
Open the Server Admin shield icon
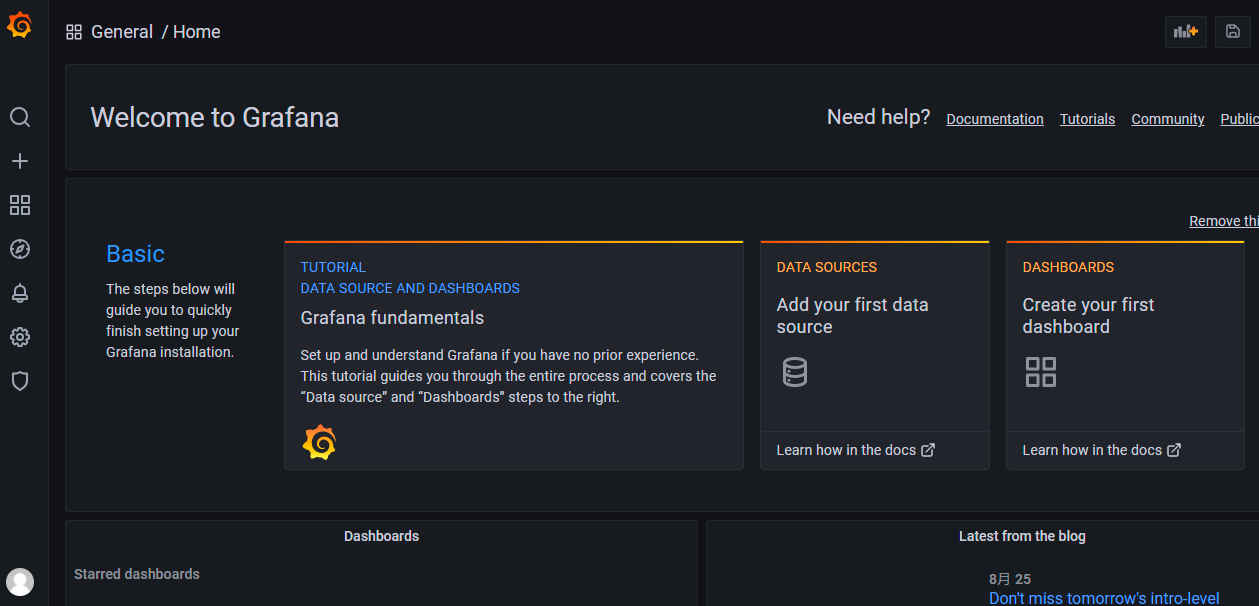(20, 381)
